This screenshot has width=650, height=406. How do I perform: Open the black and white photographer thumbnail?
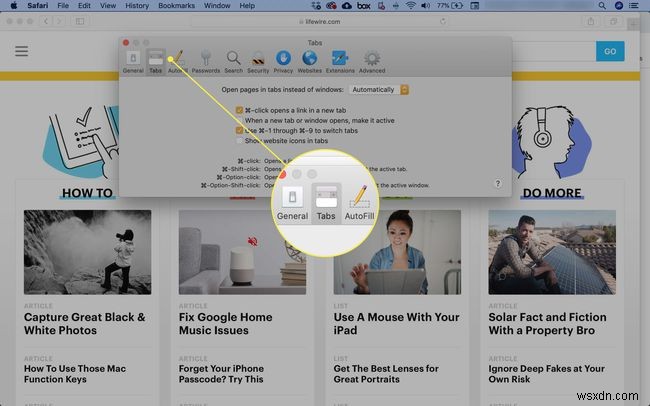click(x=87, y=252)
